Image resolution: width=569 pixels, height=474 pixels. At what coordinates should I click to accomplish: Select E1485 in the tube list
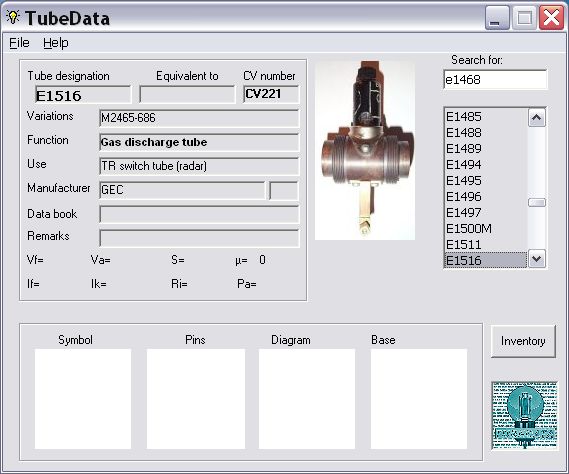point(486,117)
